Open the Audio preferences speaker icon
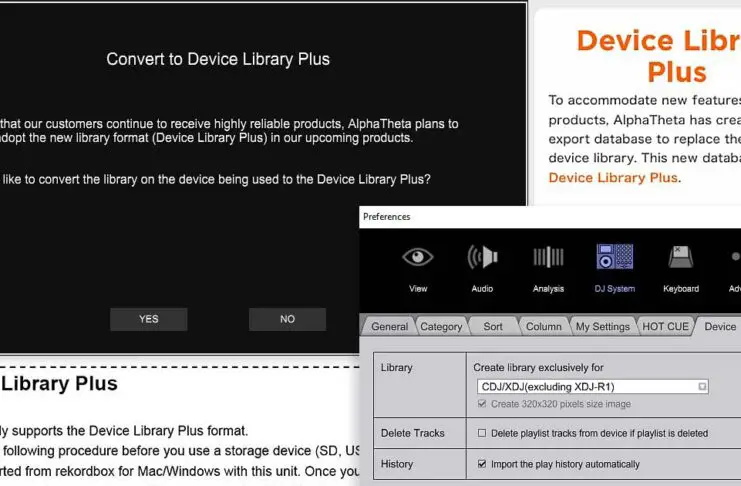Viewport: 741px width, 486px height. 482,258
